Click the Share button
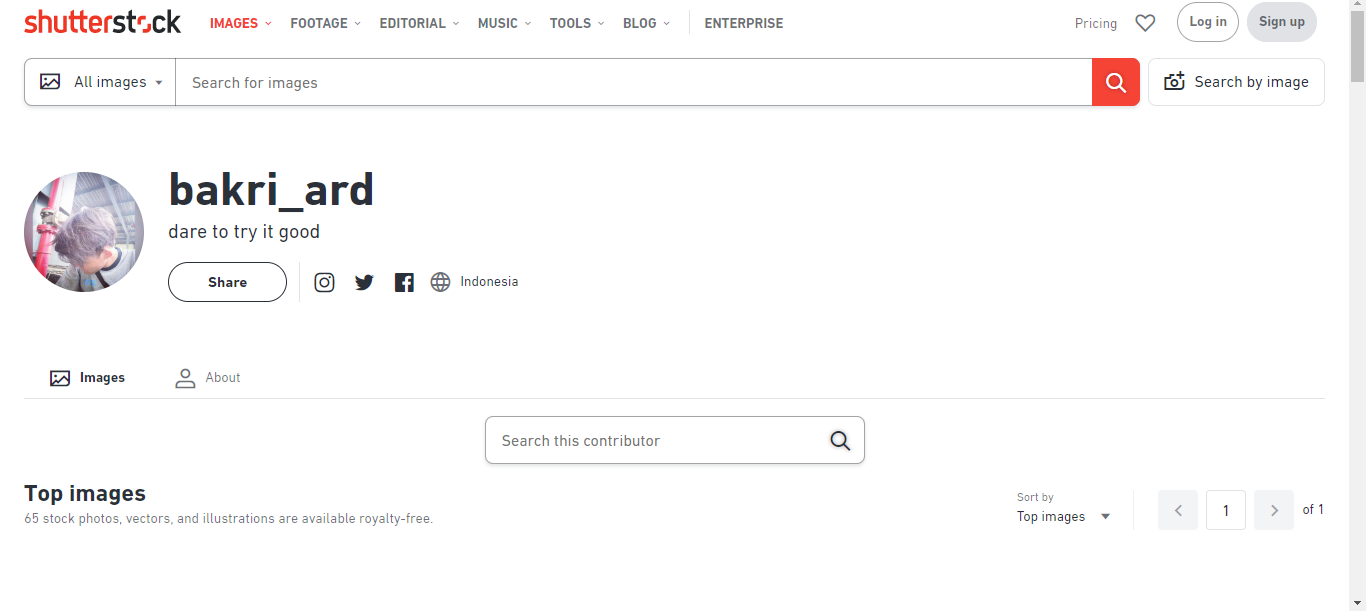 pos(227,282)
